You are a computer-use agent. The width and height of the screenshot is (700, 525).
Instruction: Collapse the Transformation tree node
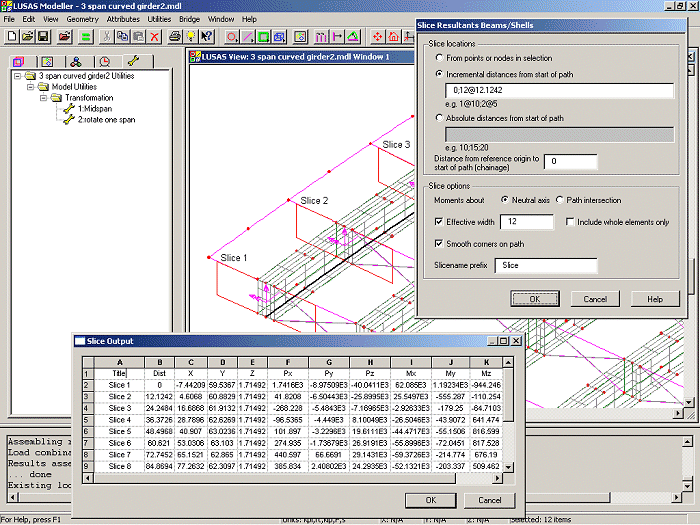point(44,98)
